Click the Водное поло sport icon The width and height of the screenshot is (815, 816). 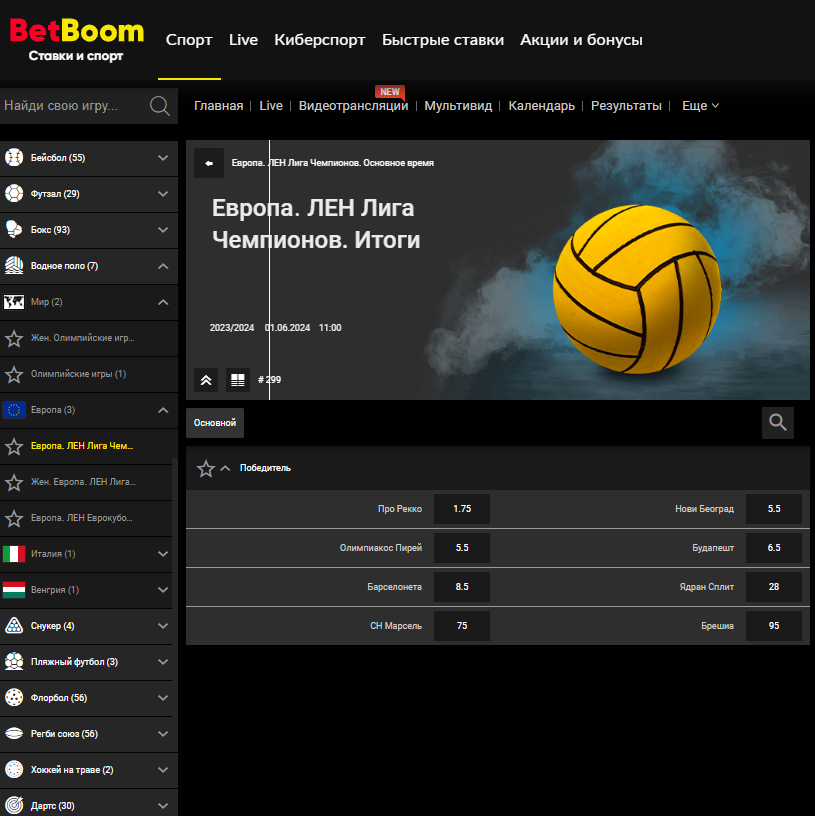click(14, 265)
